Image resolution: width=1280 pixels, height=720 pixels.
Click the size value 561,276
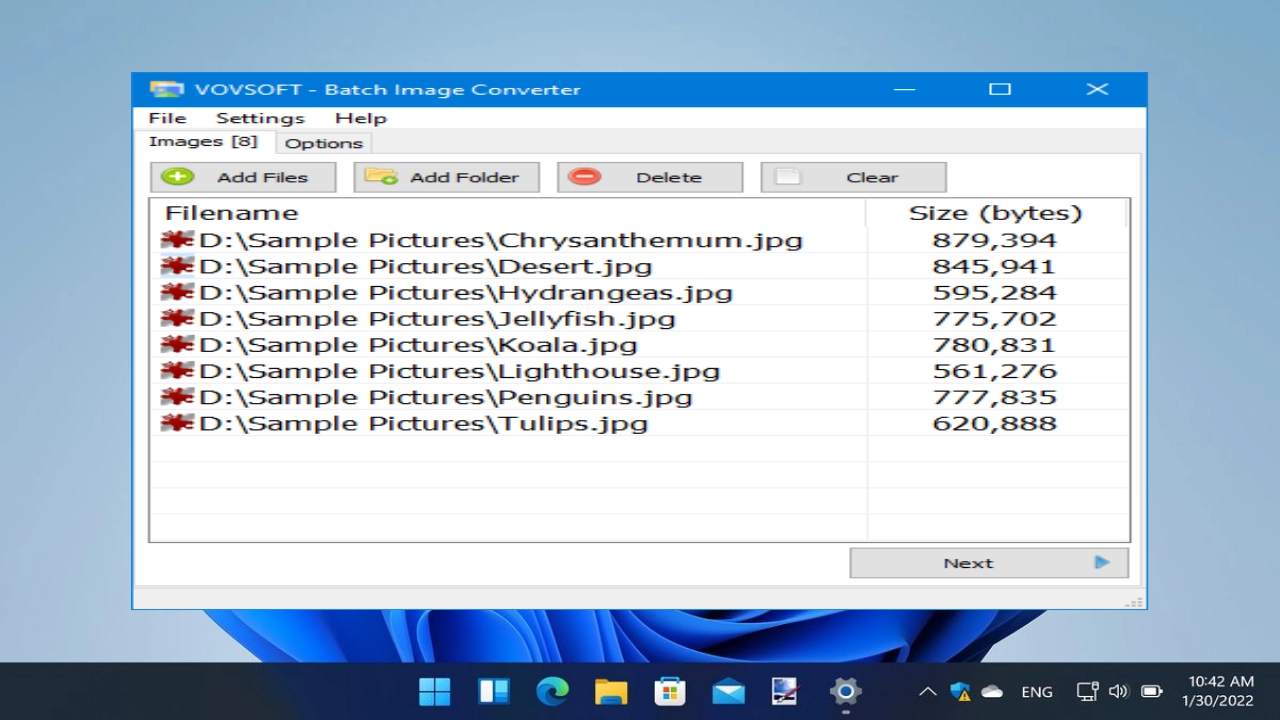point(994,371)
